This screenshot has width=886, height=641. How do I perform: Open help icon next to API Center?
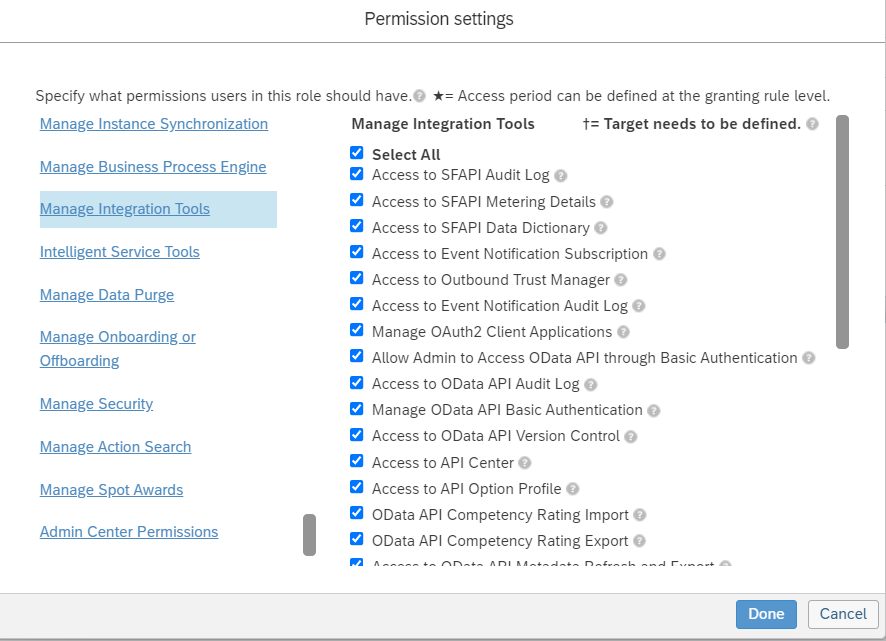click(525, 463)
